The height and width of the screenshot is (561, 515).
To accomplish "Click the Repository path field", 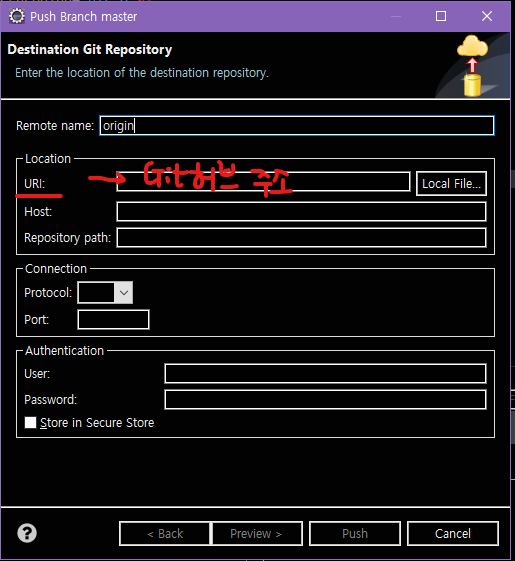I will click(x=301, y=238).
